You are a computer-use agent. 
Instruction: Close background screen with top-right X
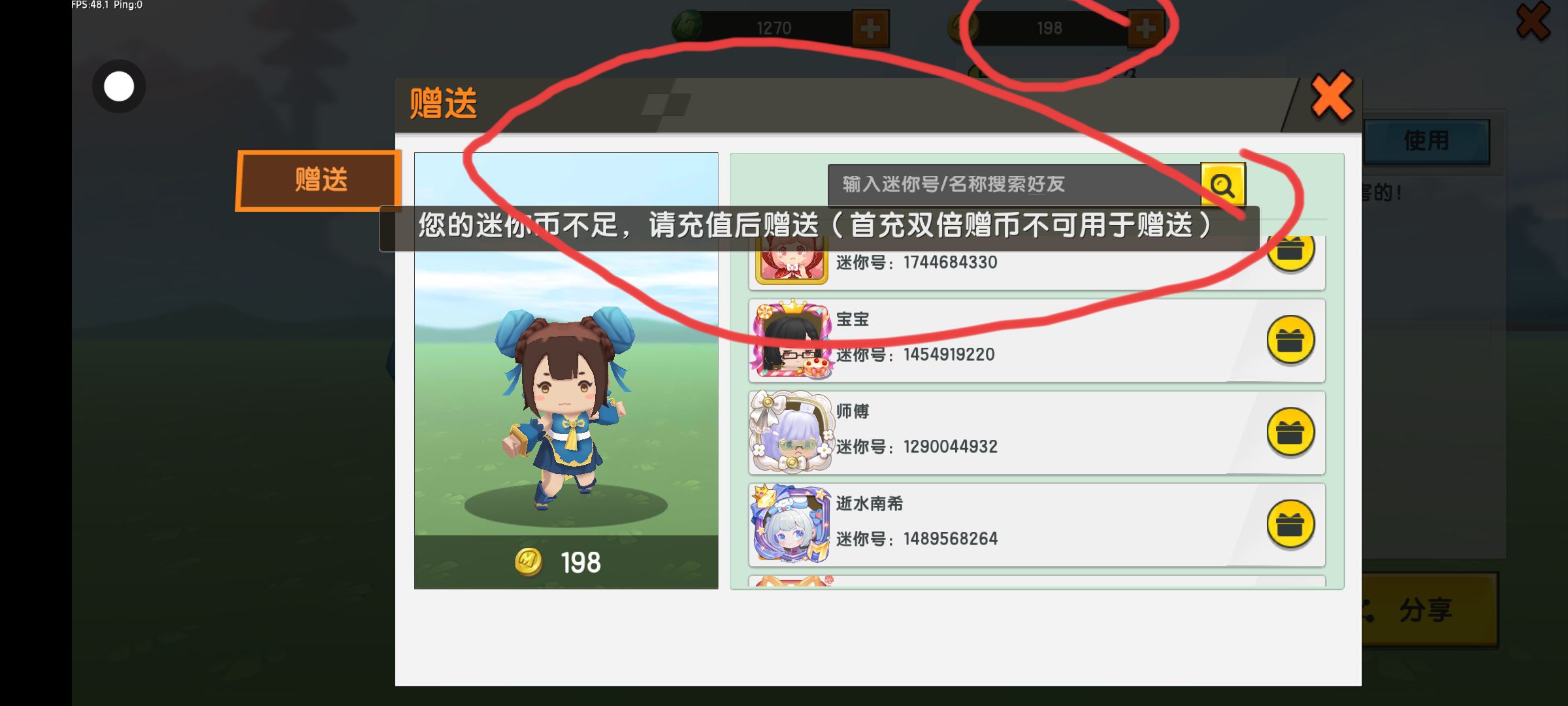1533,22
